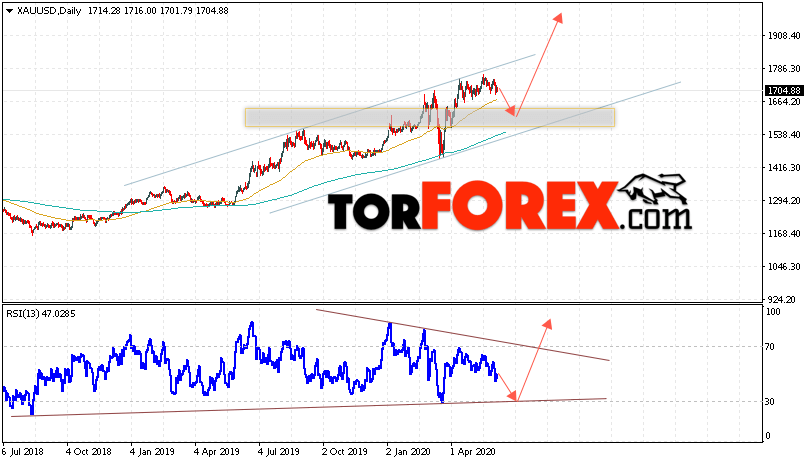Click the RSI 30 level label

pos(769,402)
